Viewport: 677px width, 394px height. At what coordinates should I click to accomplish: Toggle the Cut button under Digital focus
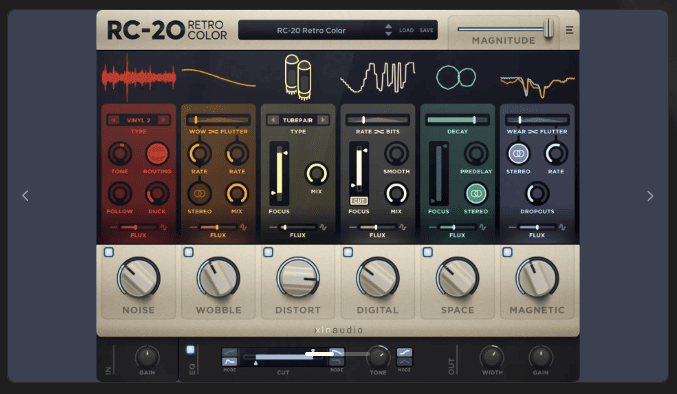tap(359, 201)
